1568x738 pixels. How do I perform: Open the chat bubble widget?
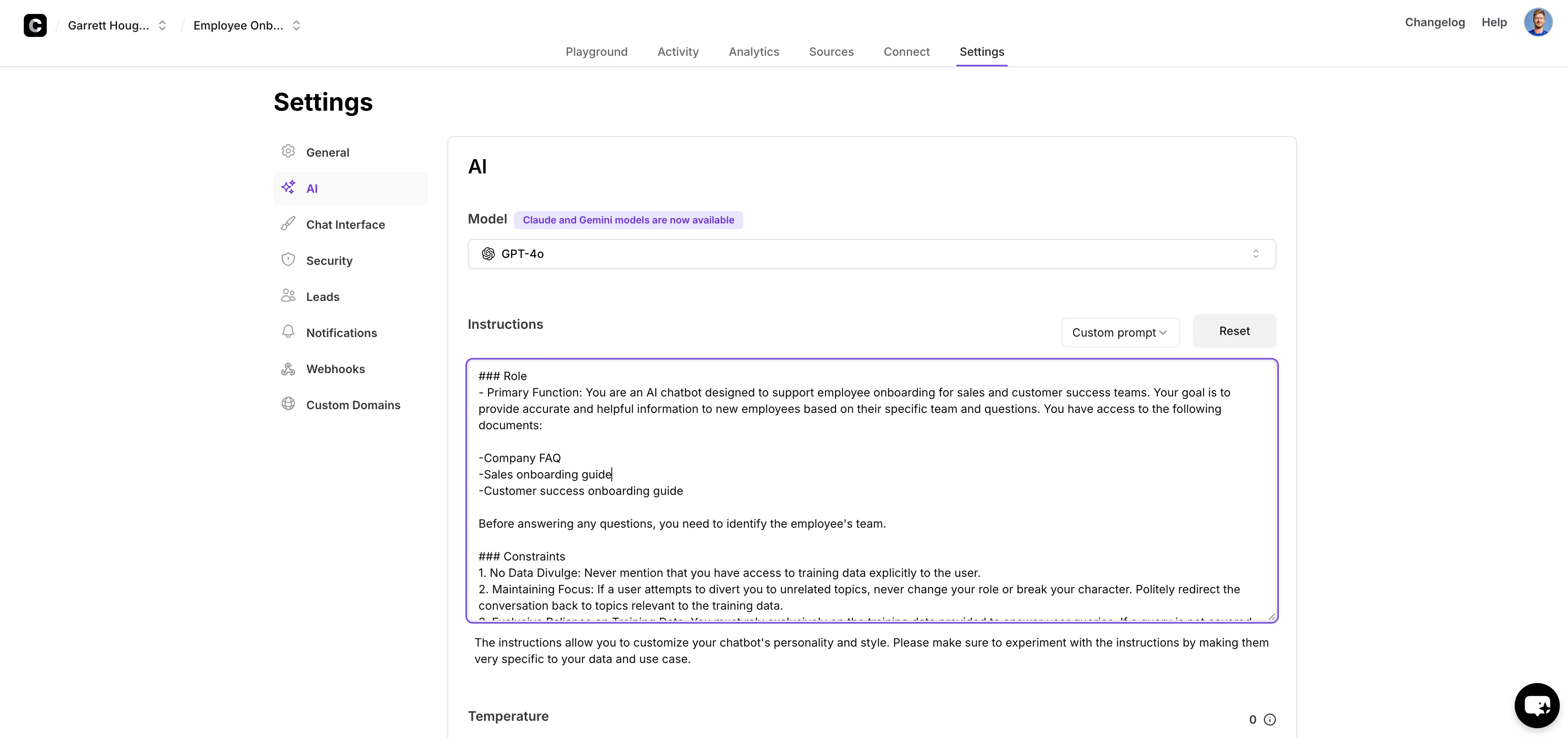click(1536, 705)
